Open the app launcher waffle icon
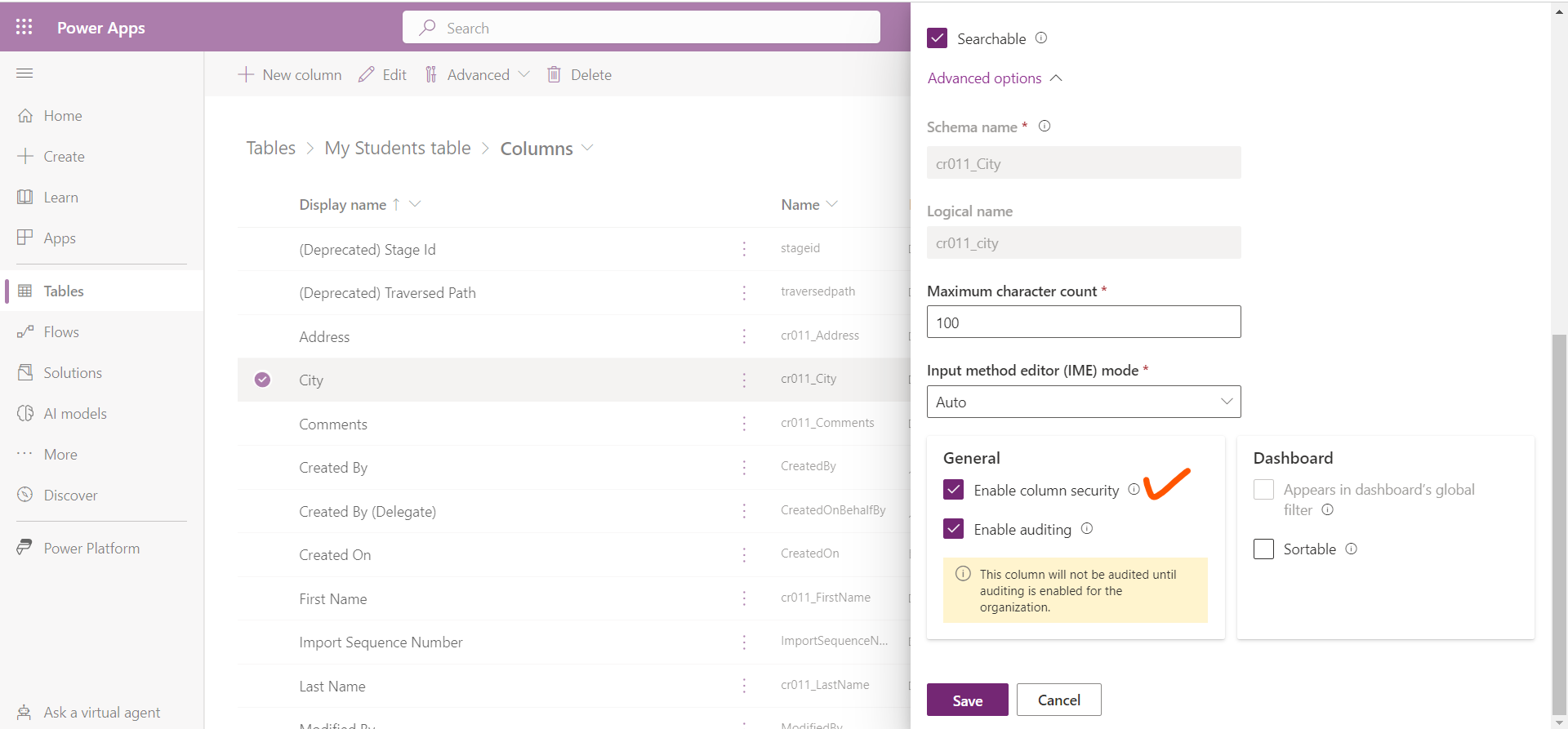The image size is (1568, 729). 24,27
